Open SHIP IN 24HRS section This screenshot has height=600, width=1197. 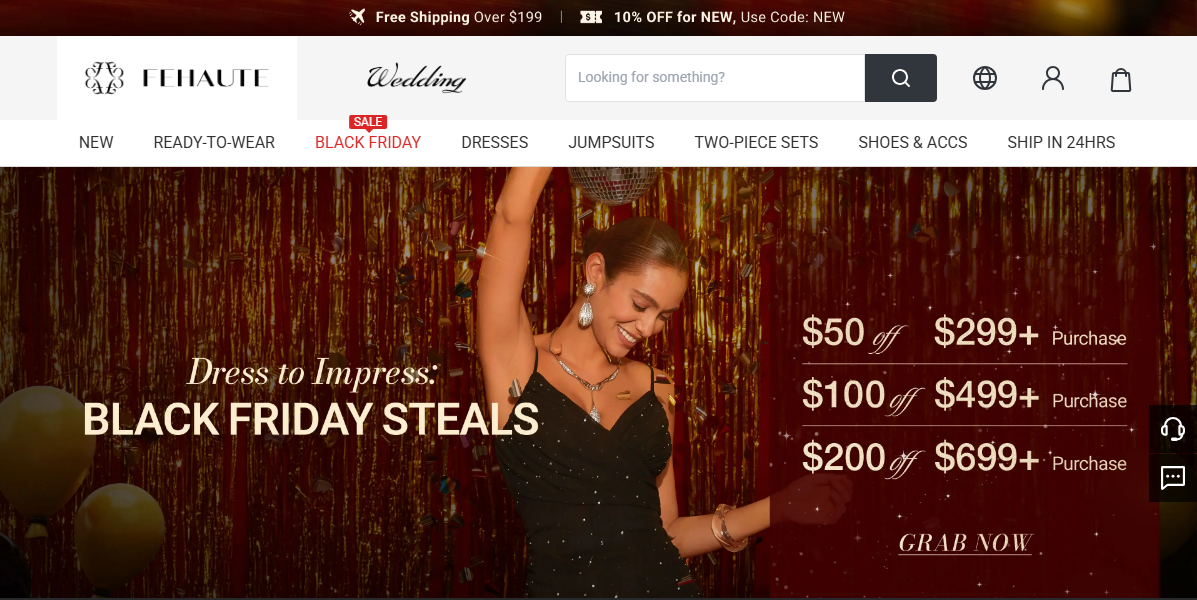[x=1061, y=142]
